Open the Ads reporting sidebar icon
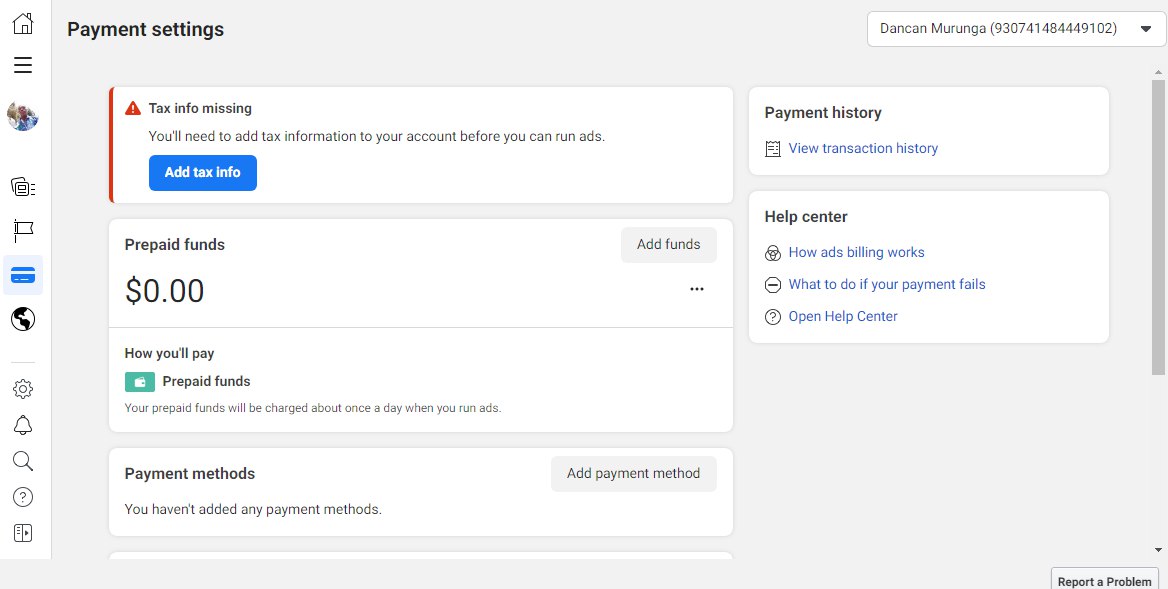The width and height of the screenshot is (1168, 589). tap(23, 187)
